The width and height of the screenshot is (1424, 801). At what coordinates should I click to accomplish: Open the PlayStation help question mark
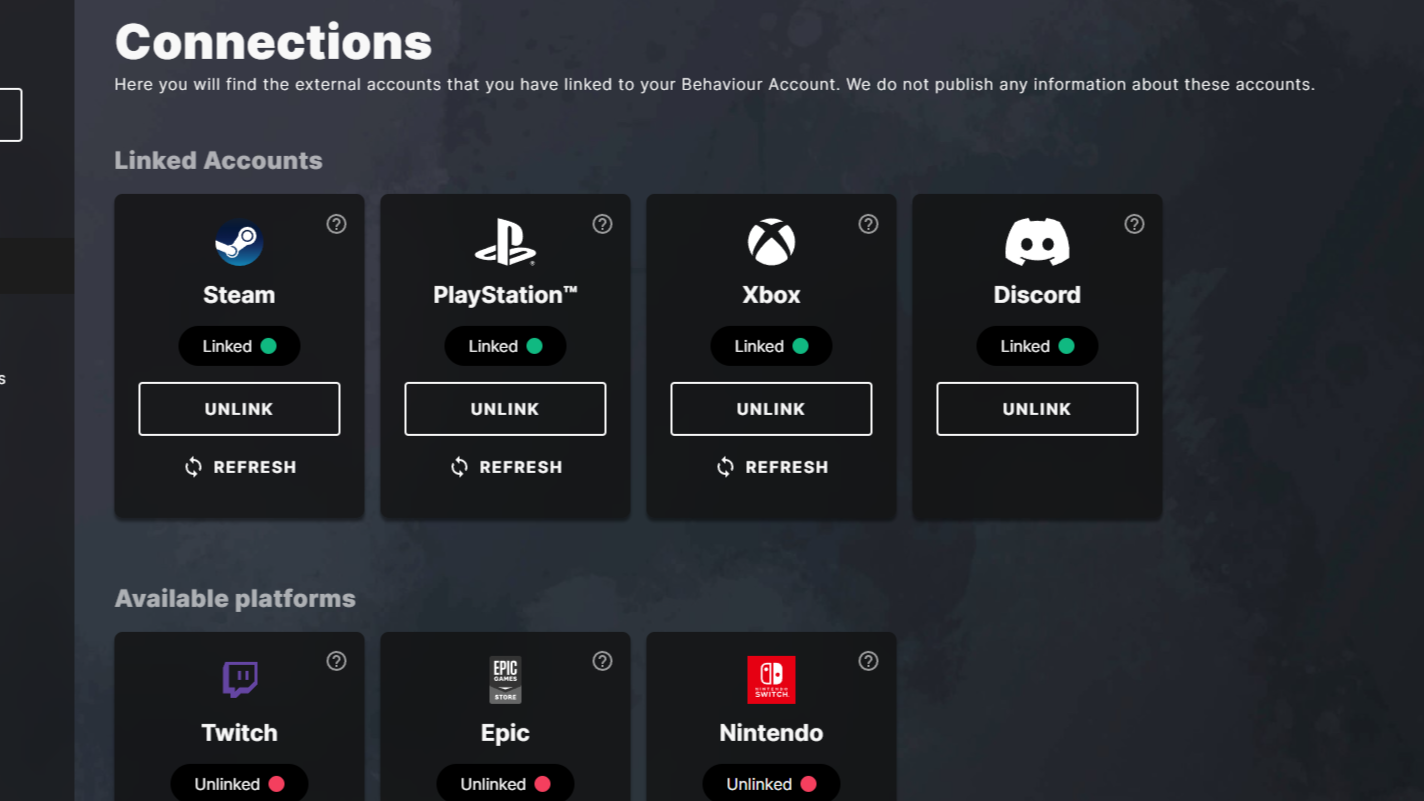click(x=602, y=224)
